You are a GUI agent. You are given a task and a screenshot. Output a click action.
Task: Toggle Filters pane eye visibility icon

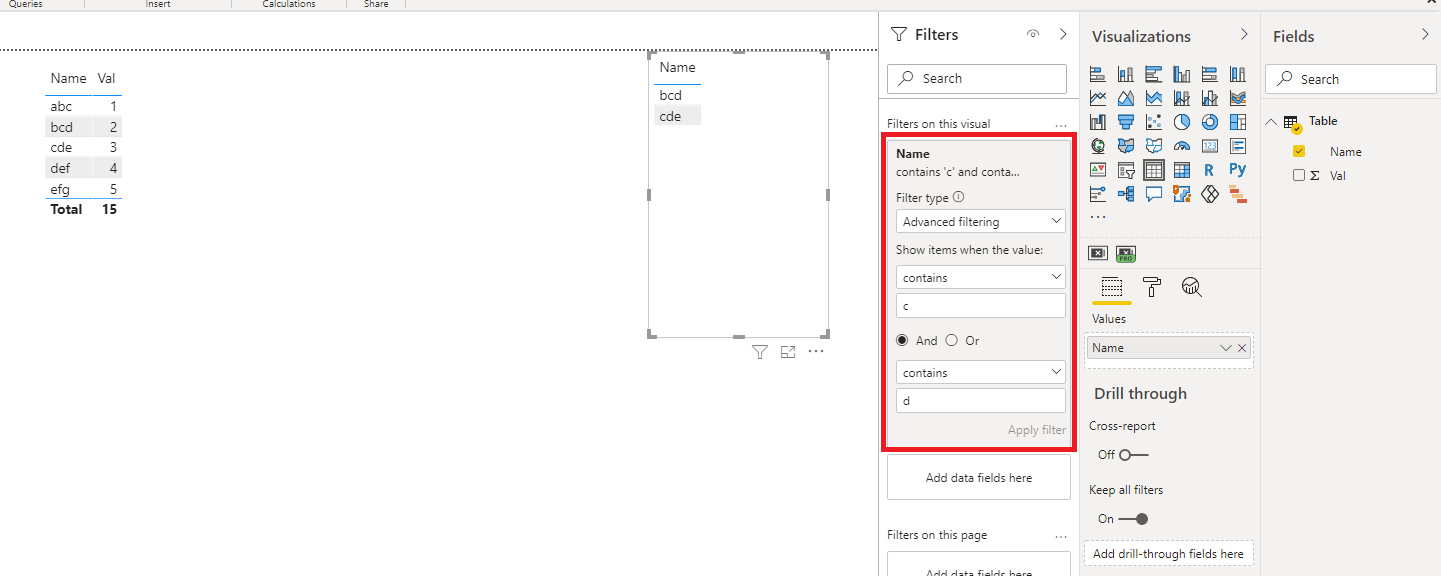click(x=1033, y=34)
